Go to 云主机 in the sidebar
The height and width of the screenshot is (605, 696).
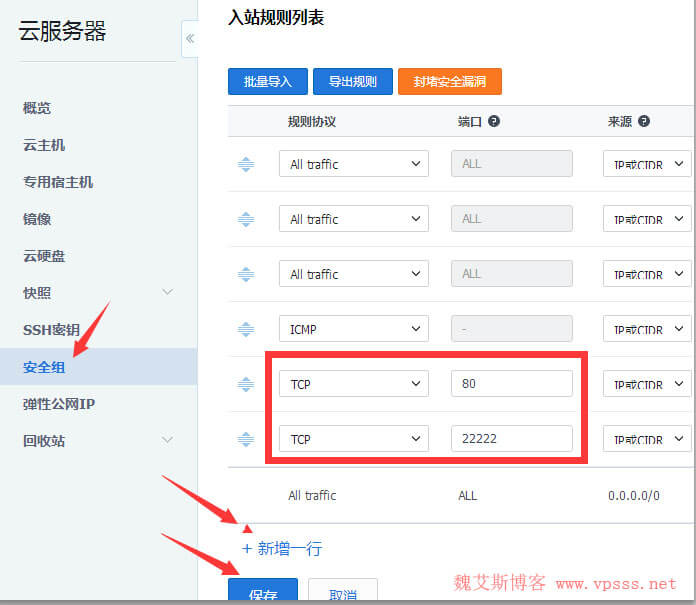[x=44, y=145]
